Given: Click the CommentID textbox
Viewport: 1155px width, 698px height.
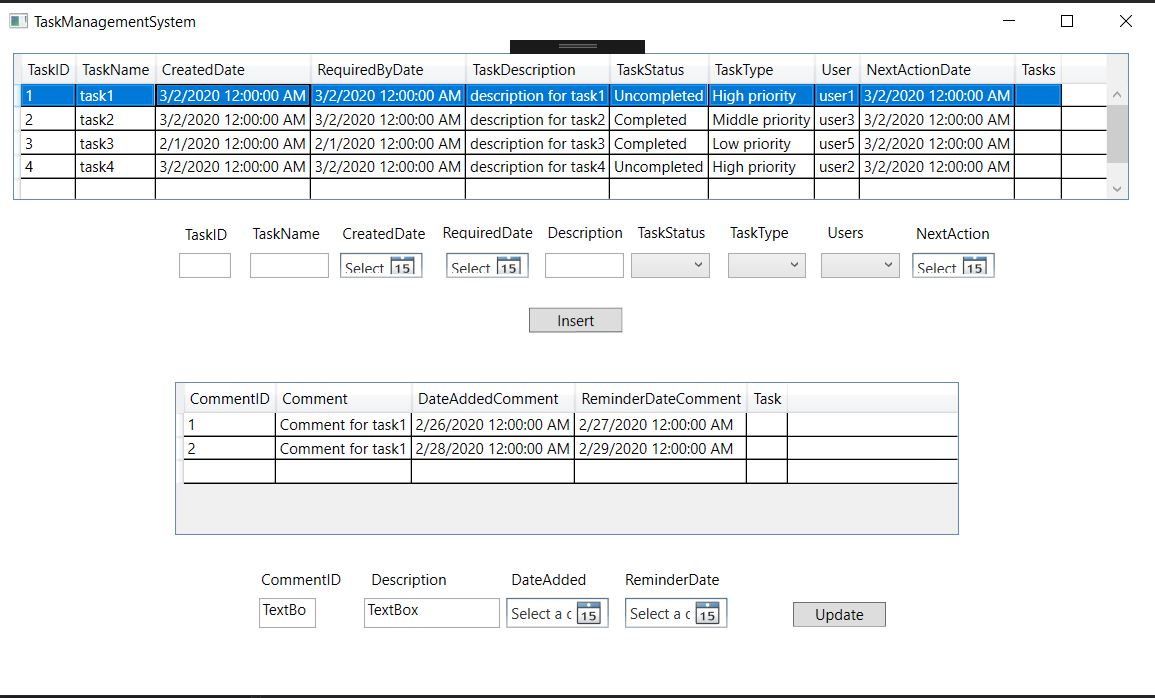Looking at the screenshot, I should coord(286,612).
